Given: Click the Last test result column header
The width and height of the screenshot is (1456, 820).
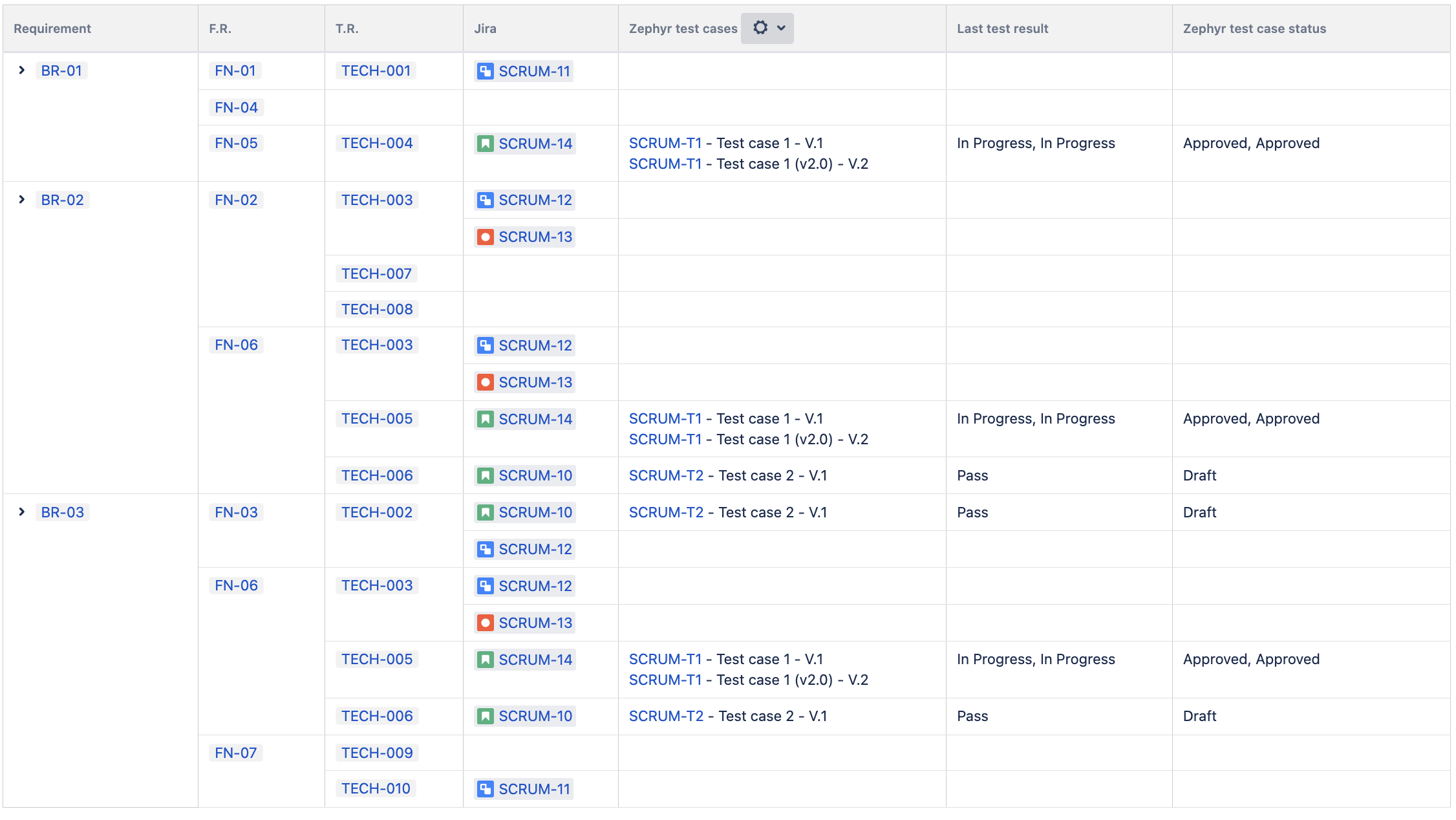Looking at the screenshot, I should click(1002, 28).
